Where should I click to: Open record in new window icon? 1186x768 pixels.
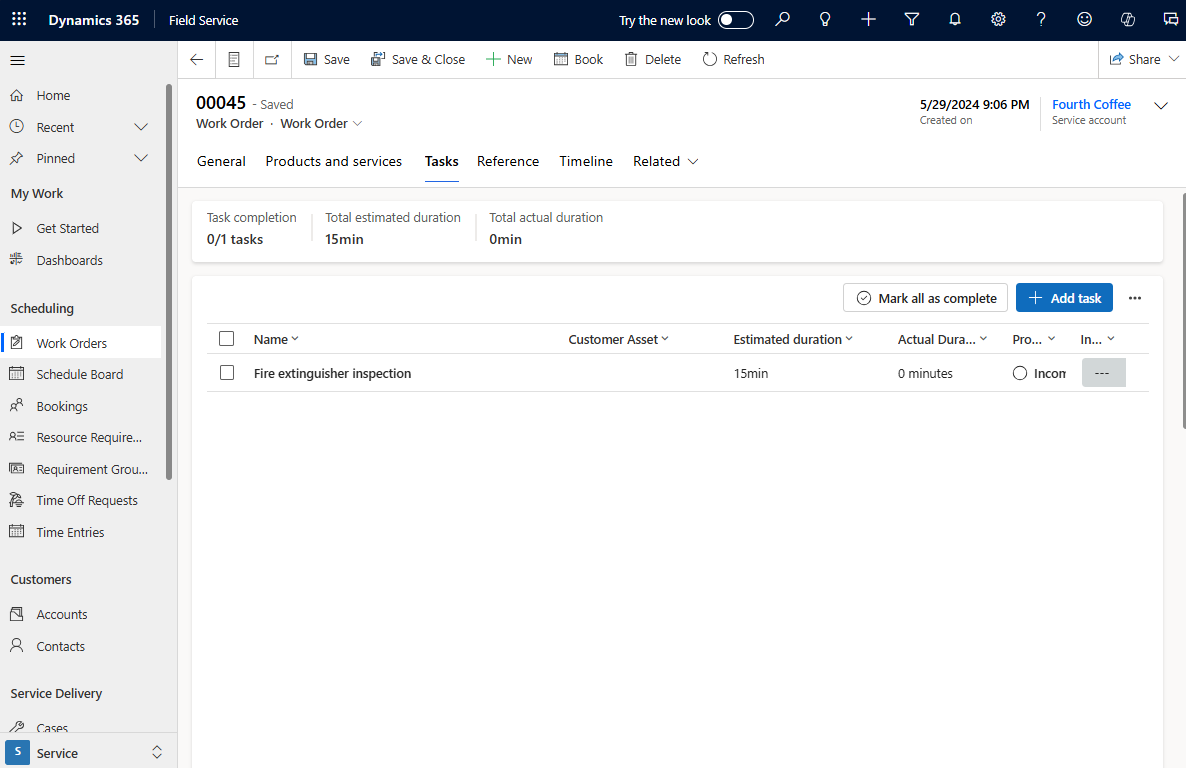[x=272, y=60]
